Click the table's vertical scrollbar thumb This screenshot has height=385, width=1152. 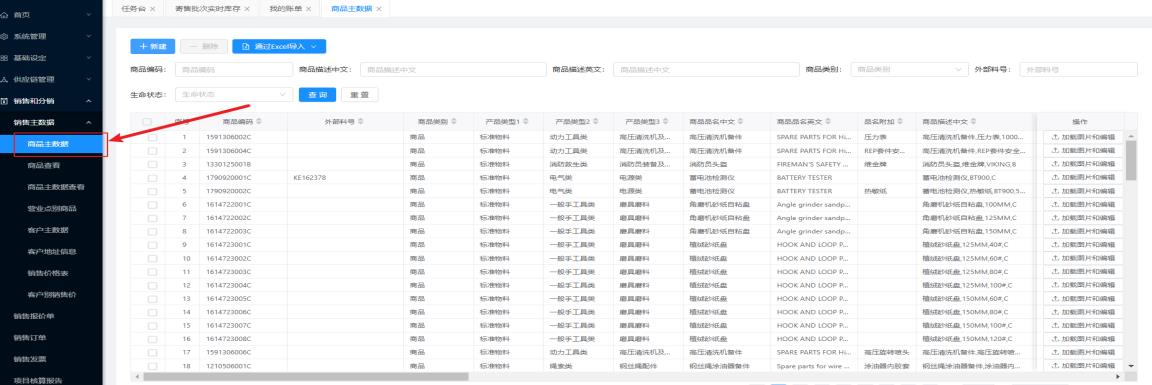point(1131,160)
